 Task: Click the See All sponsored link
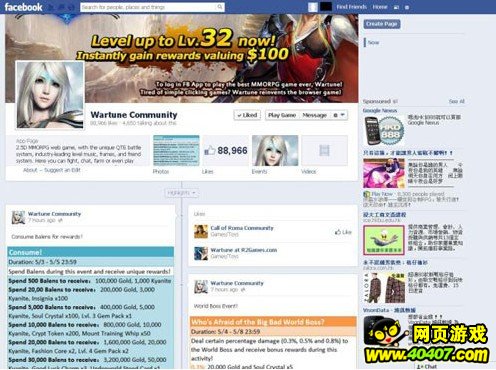point(456,101)
